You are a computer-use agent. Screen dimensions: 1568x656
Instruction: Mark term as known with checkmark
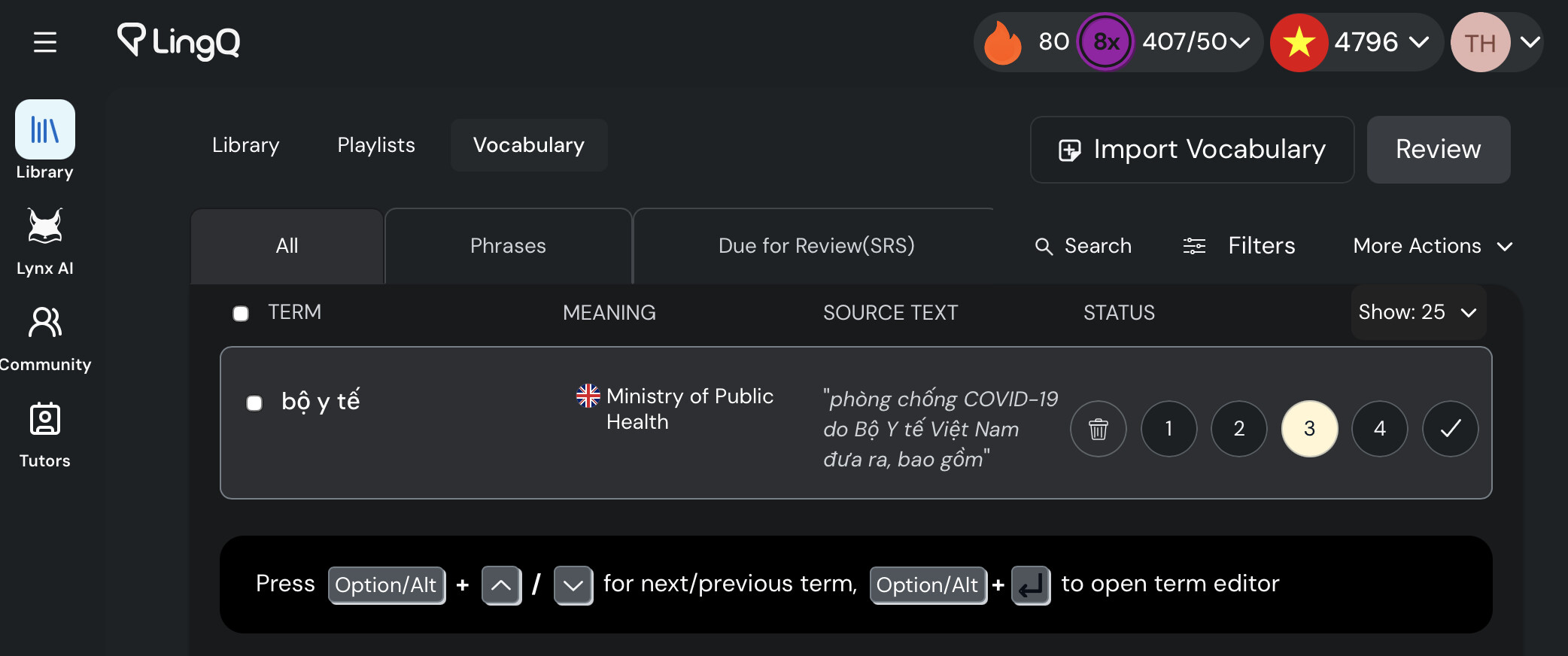(1451, 429)
